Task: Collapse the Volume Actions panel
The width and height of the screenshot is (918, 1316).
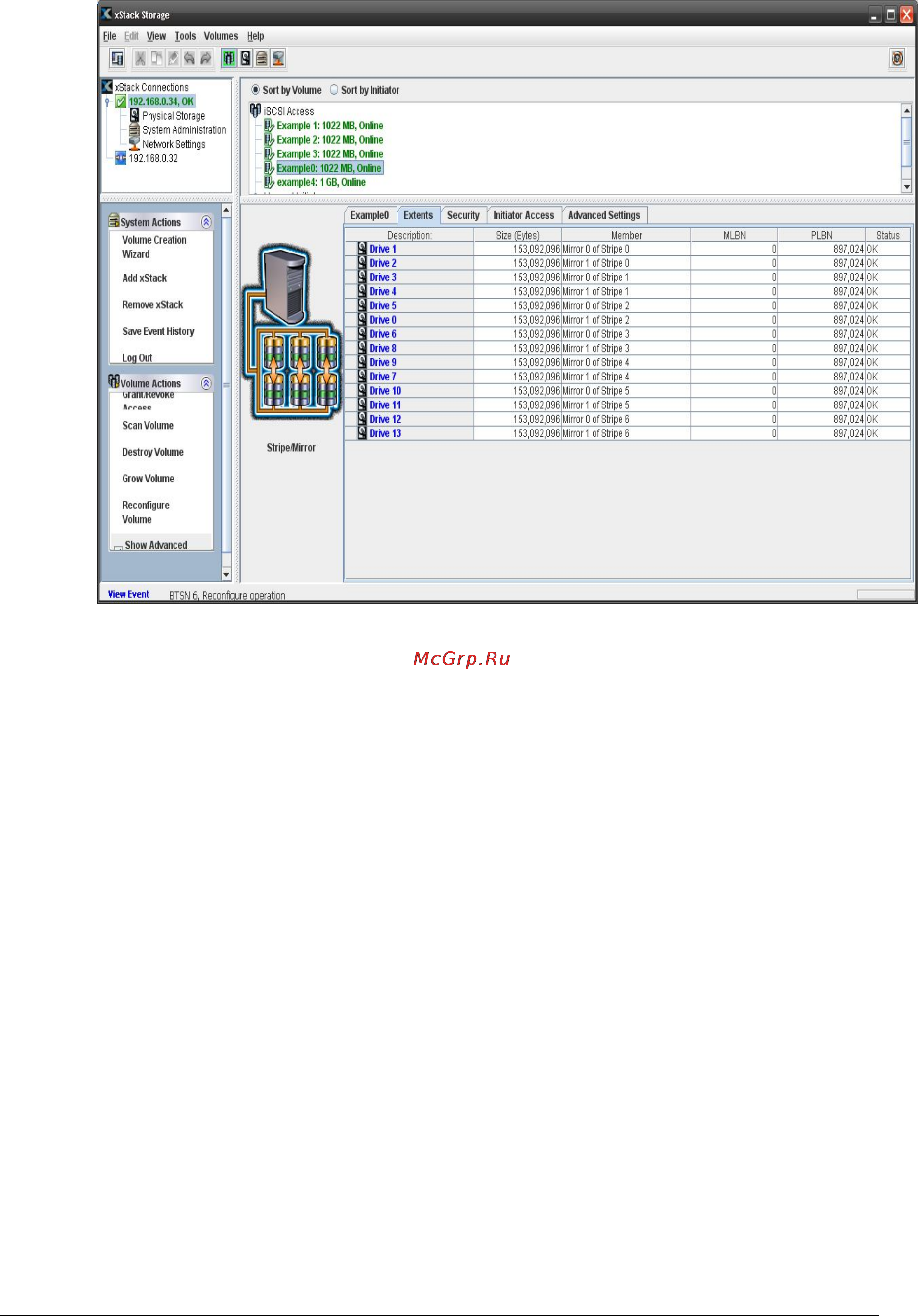Action: [x=206, y=383]
